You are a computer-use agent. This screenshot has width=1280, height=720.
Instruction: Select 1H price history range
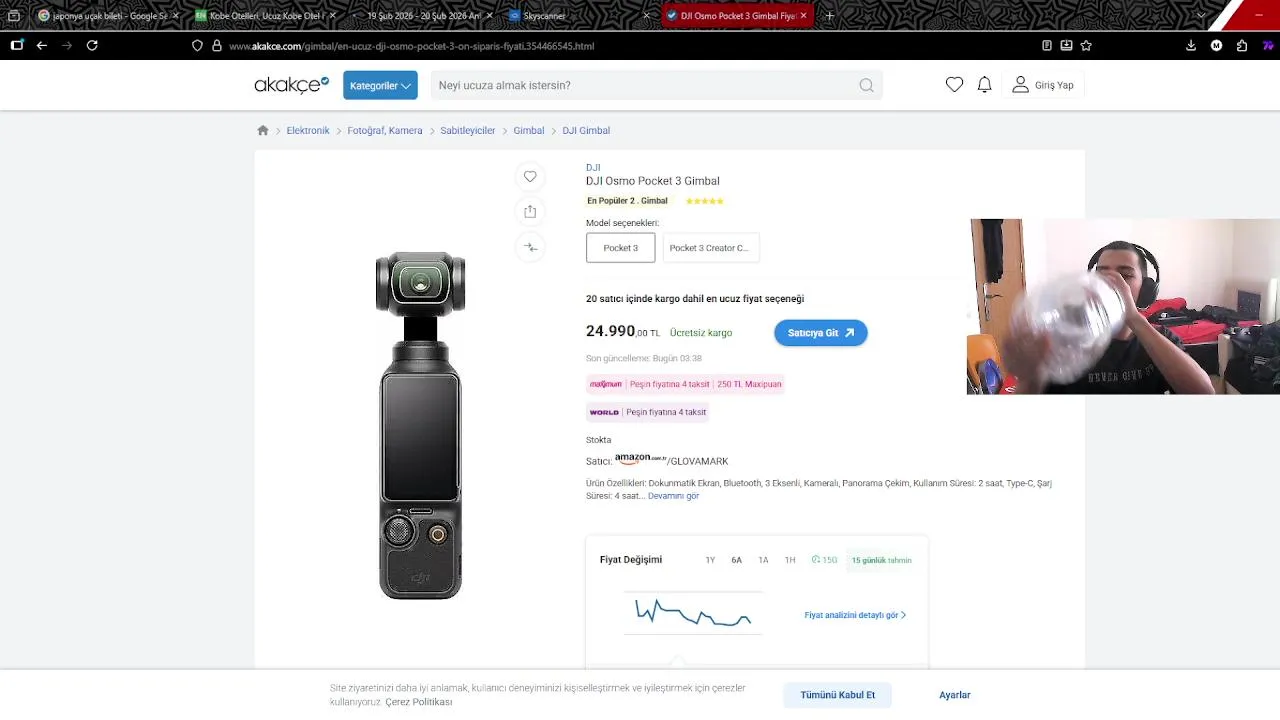pos(790,560)
